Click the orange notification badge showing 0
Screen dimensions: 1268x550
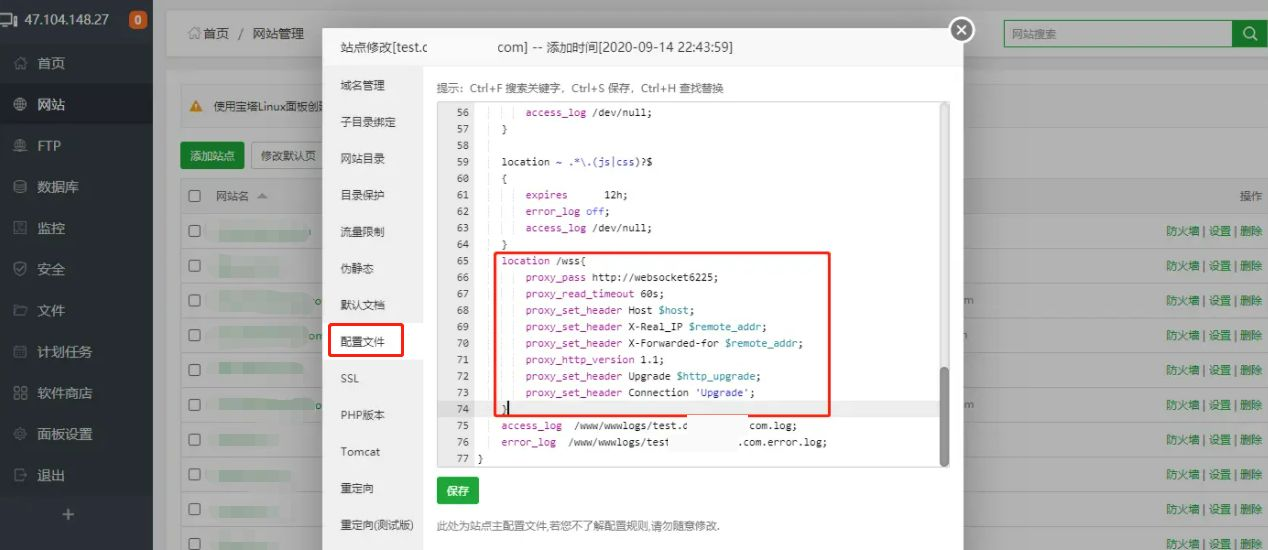[138, 19]
